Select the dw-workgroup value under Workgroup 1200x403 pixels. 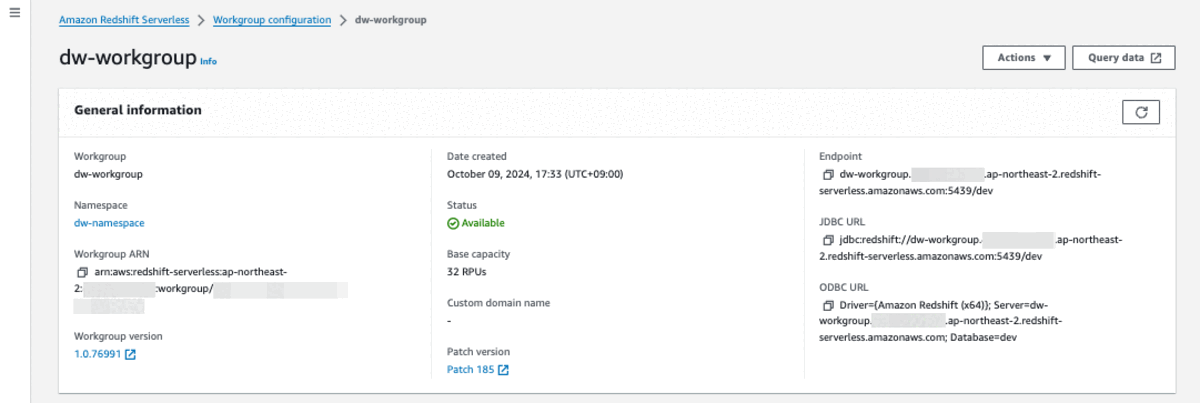[109, 174]
